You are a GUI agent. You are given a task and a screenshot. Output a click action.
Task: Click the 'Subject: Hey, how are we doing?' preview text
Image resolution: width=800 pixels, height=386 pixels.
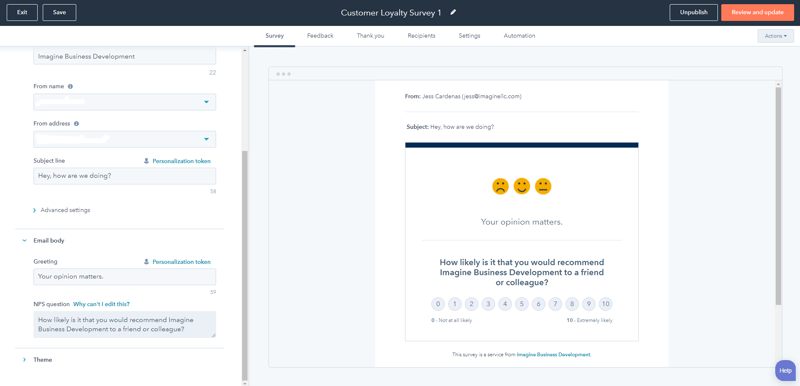(x=450, y=126)
